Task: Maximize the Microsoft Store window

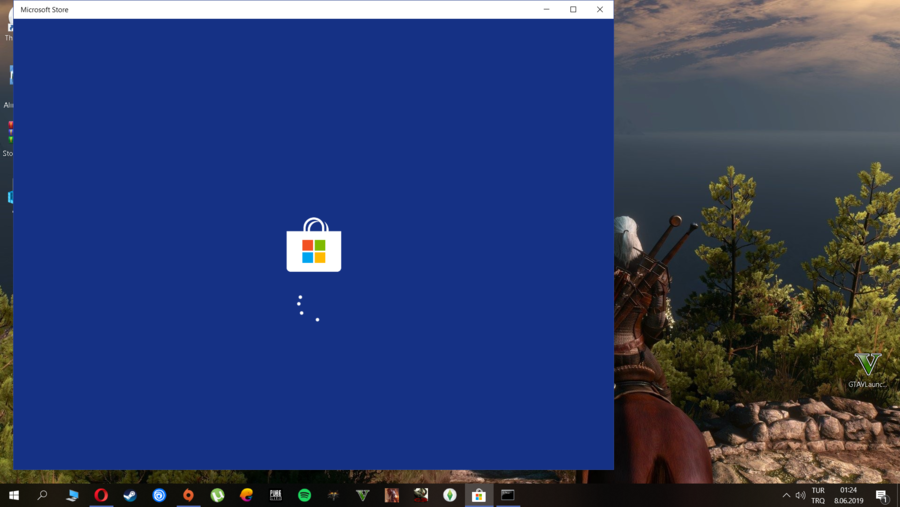Action: [573, 9]
